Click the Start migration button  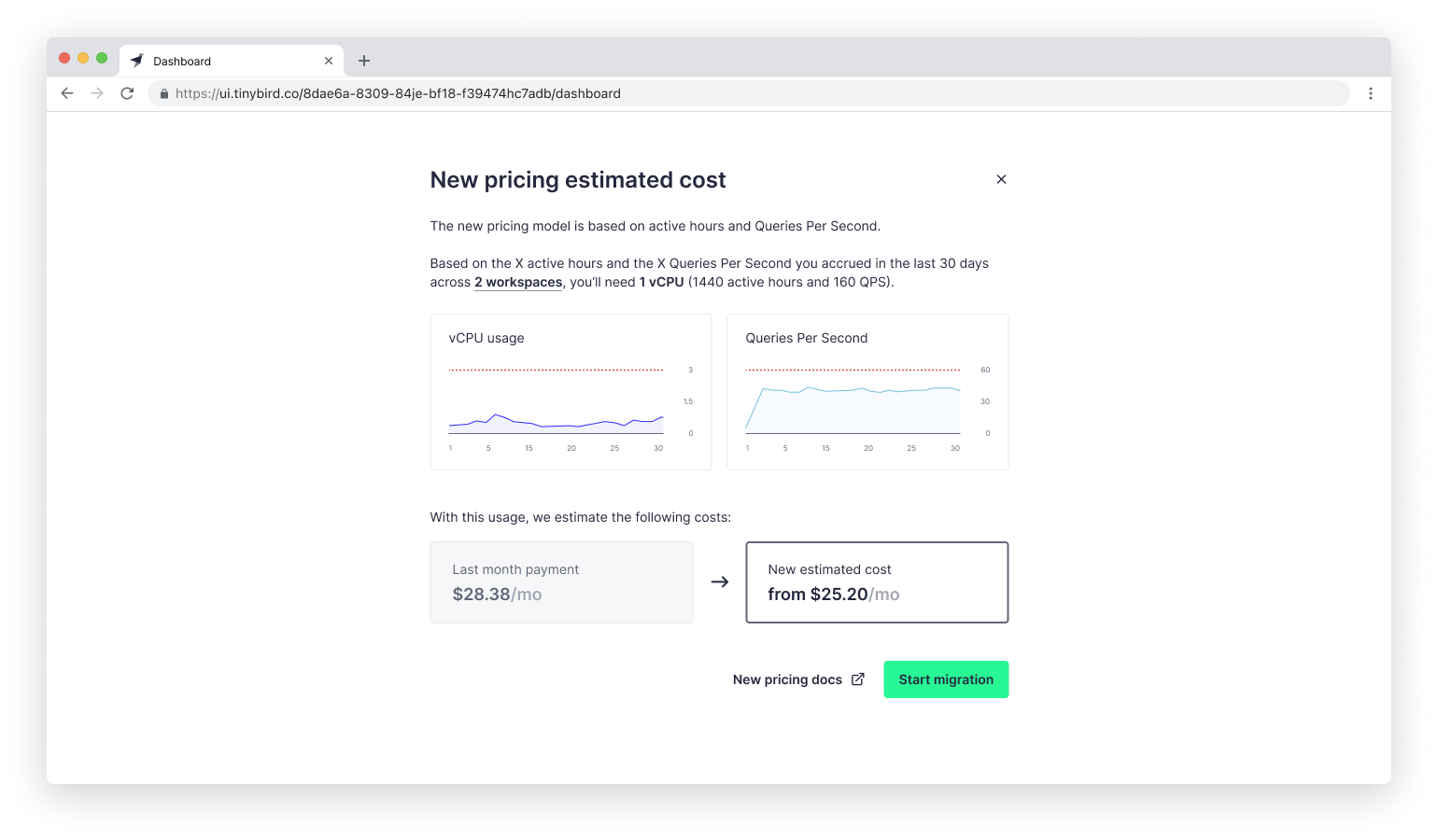pos(946,679)
